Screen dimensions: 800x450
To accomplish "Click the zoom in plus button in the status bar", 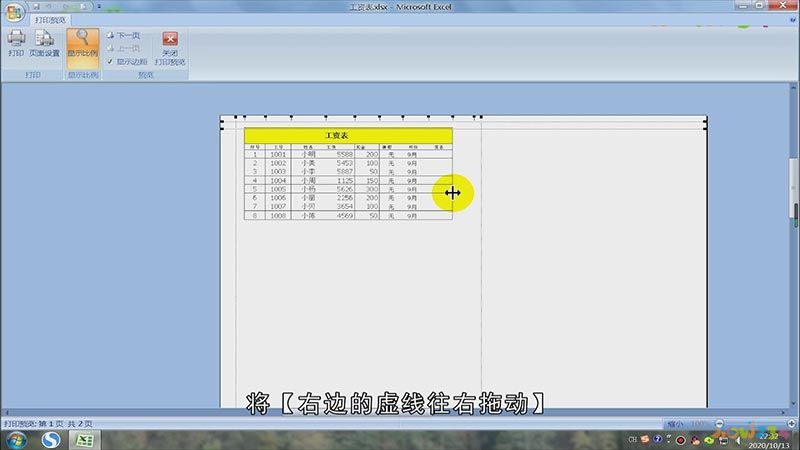I will click(791, 423).
